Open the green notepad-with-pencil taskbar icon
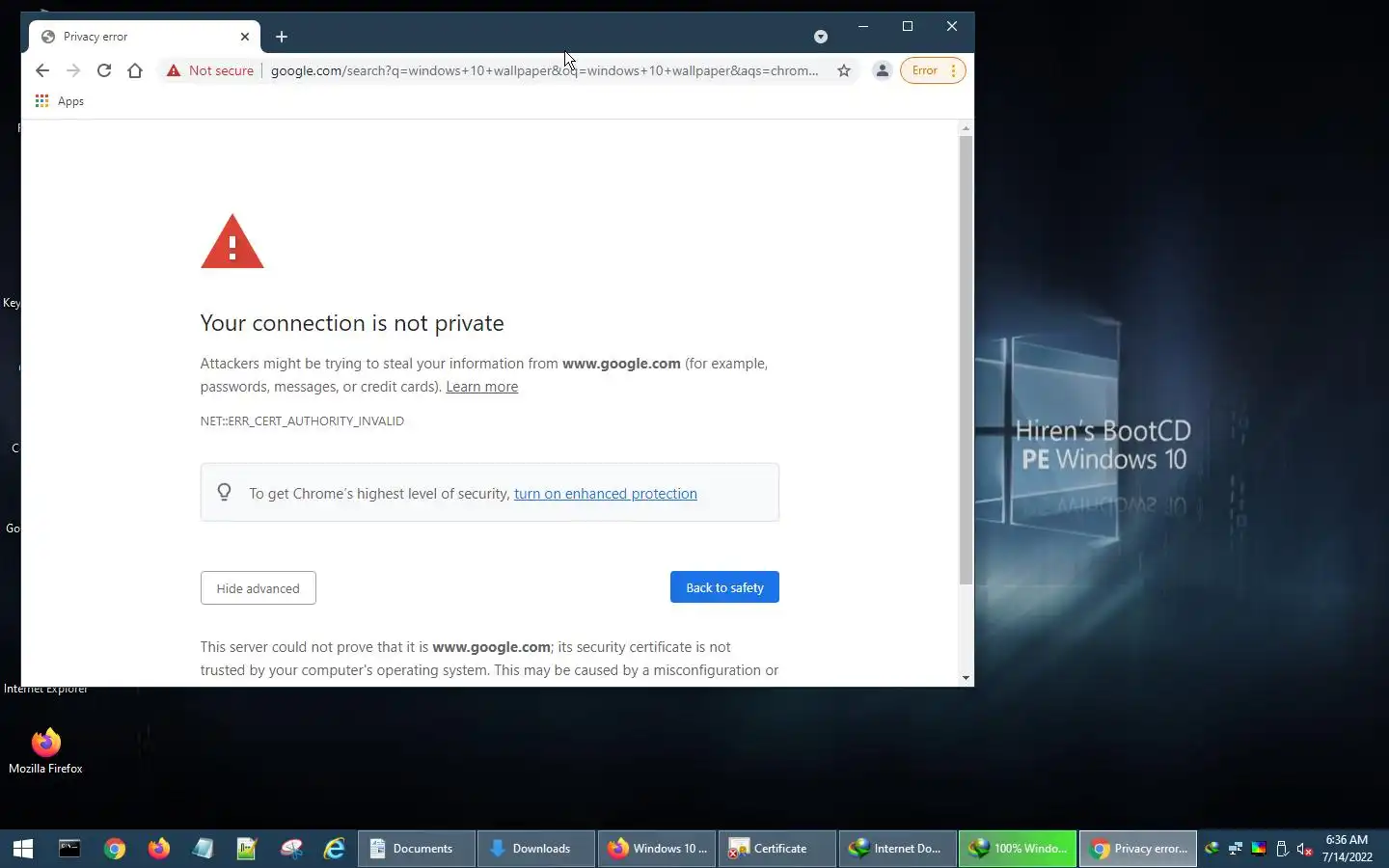 pyautogui.click(x=247, y=849)
